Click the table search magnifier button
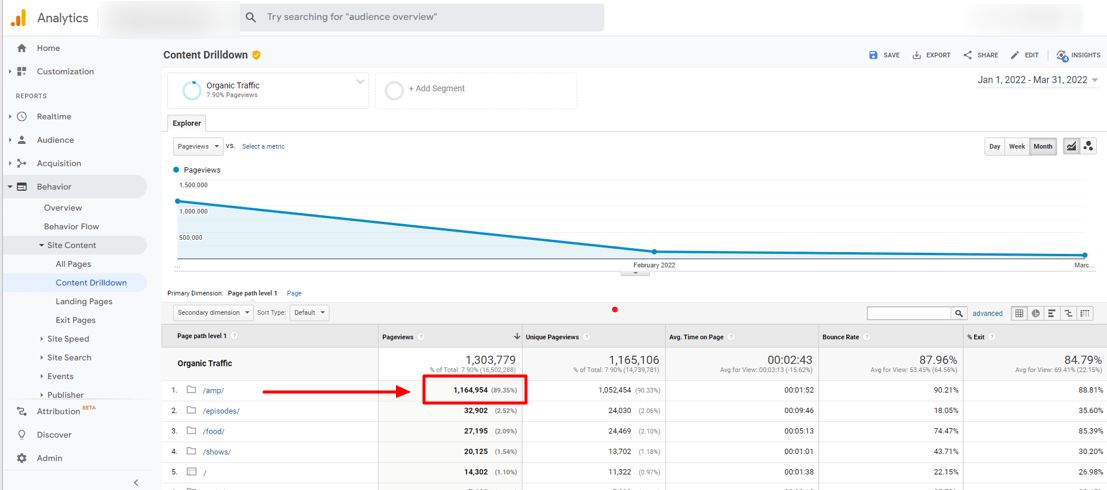 coord(958,313)
